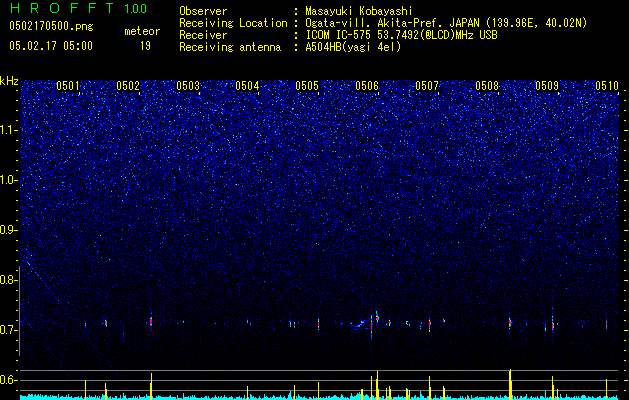
Task: Click the filename 0502170500.png
Action: click(x=51, y=27)
